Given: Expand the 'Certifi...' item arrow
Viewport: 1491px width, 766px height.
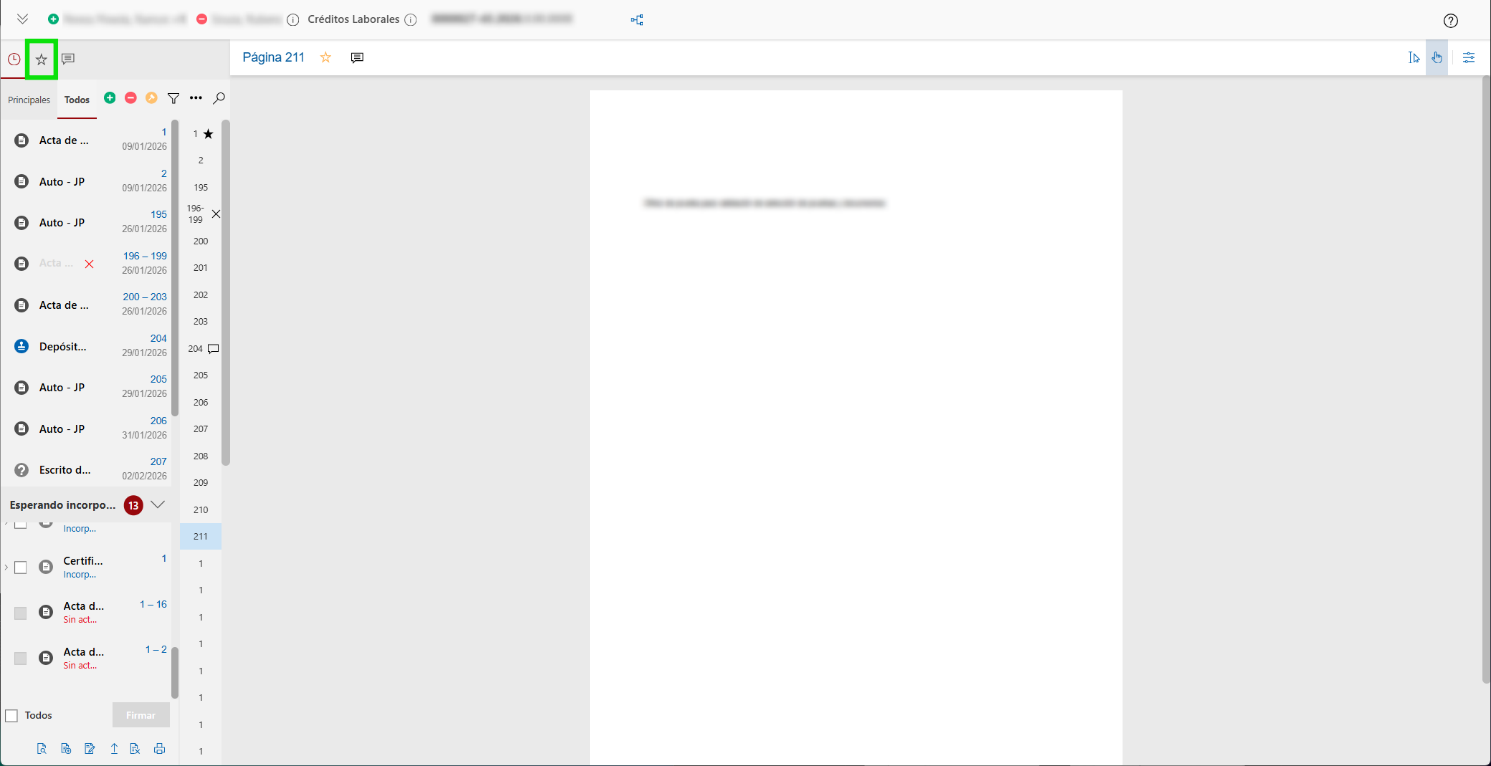Looking at the screenshot, I should pyautogui.click(x=6, y=567).
